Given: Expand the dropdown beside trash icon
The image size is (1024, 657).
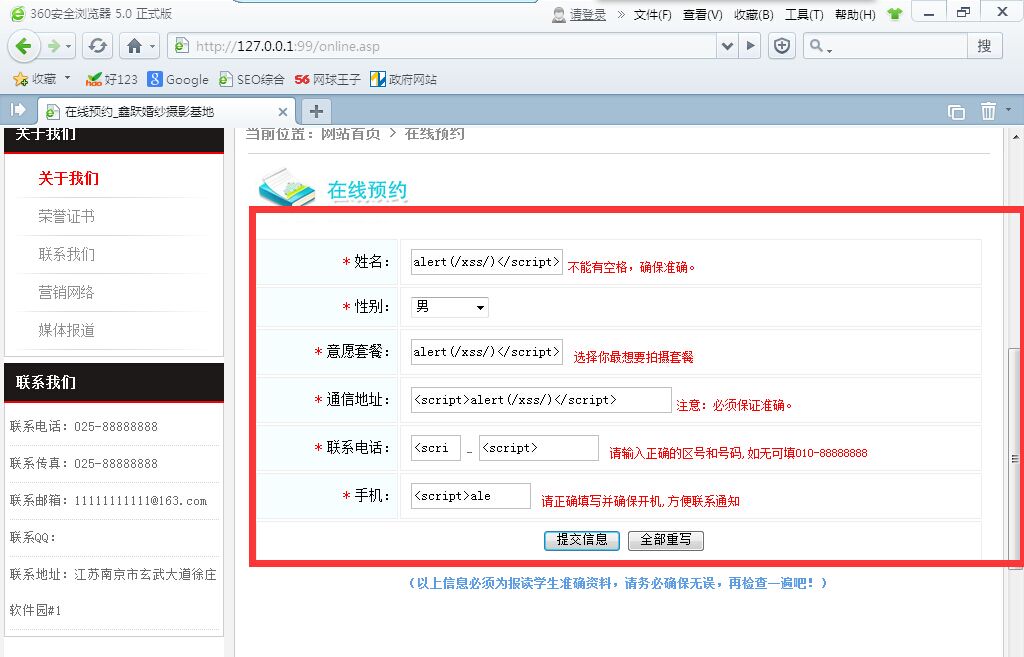Looking at the screenshot, I should click(x=1008, y=110).
